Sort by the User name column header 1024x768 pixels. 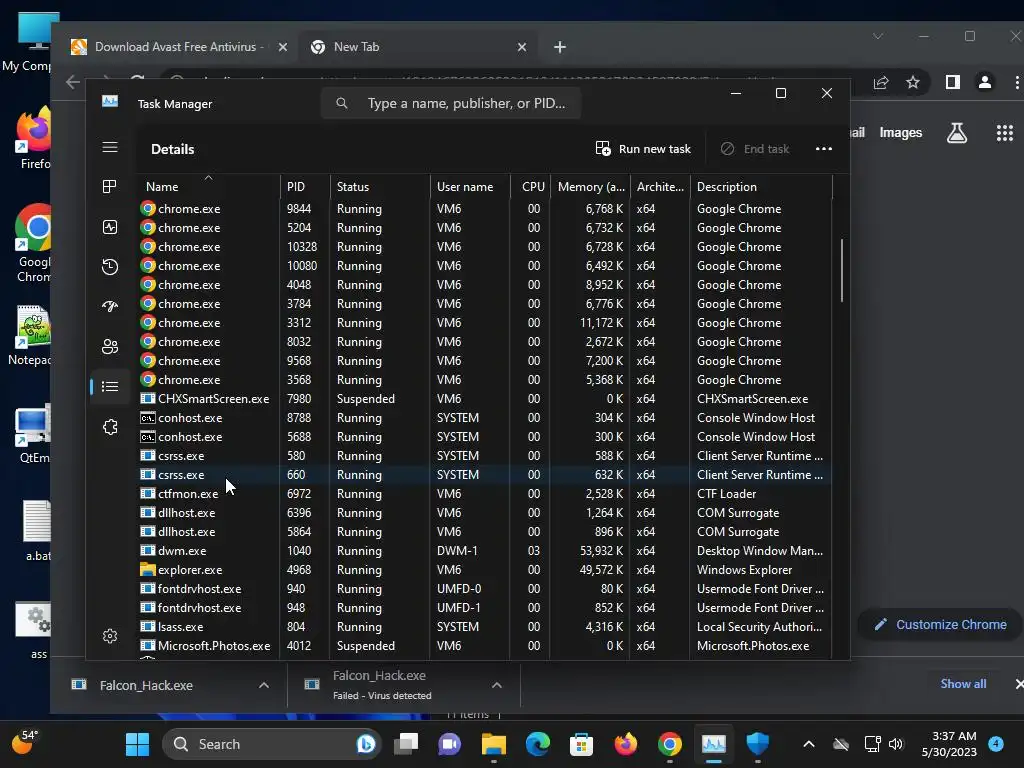click(470, 187)
